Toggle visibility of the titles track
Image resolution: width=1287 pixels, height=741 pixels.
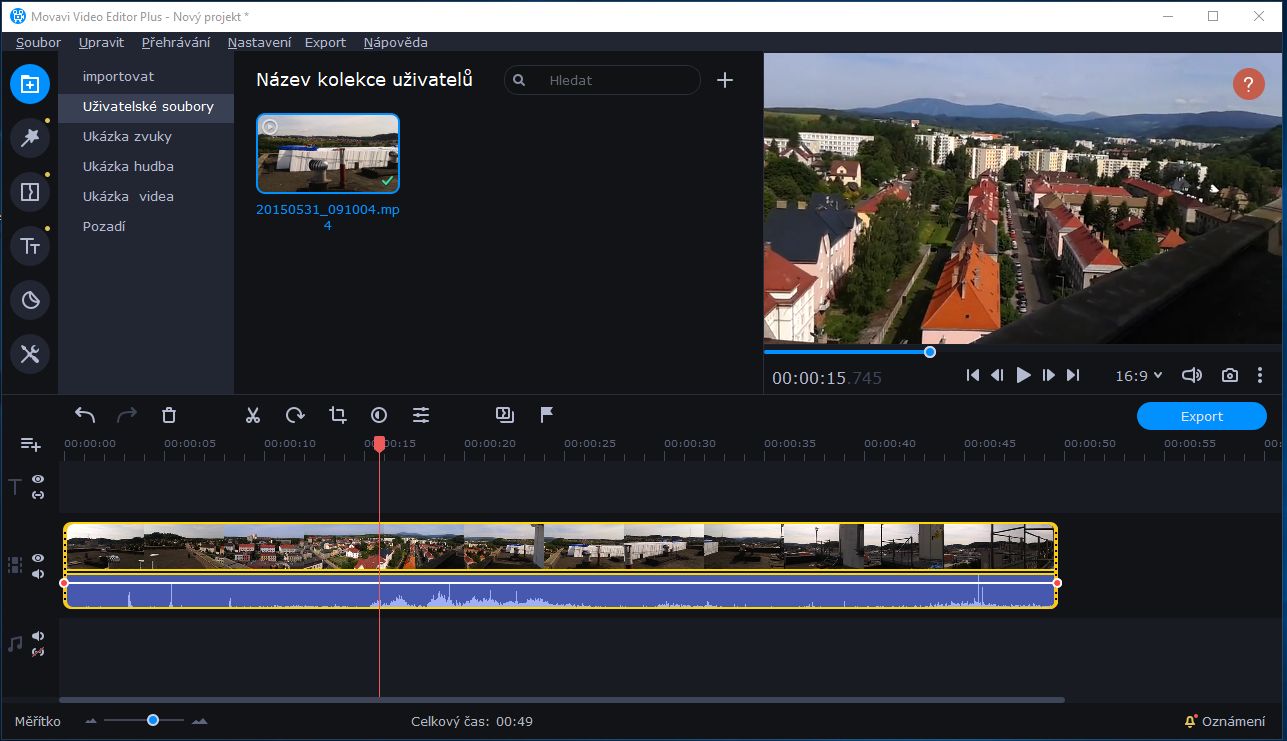click(x=37, y=478)
